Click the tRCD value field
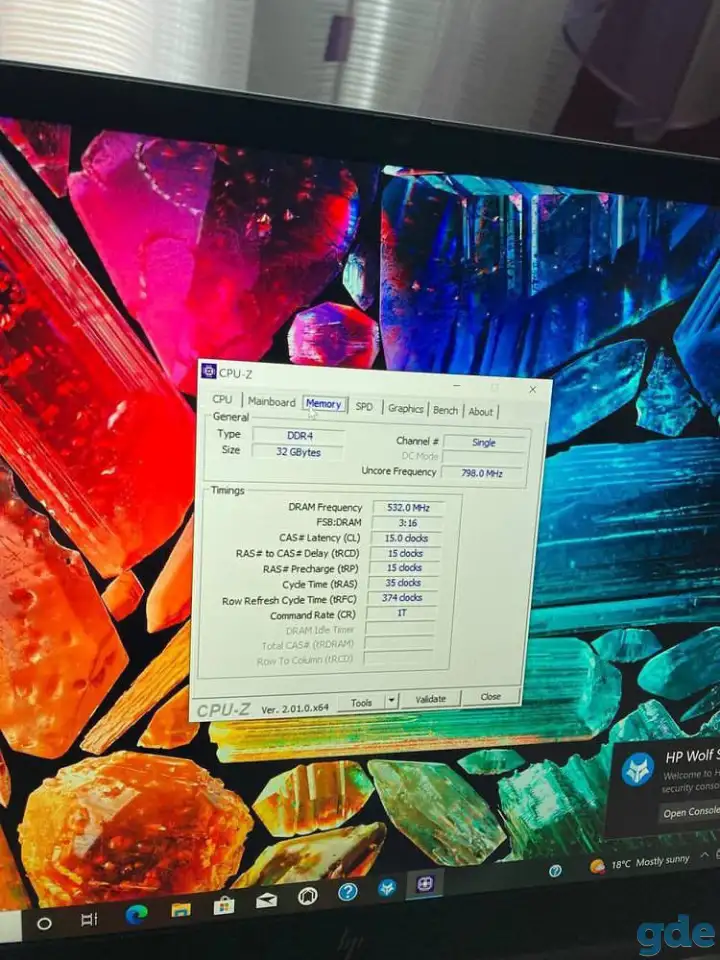Viewport: 720px width, 960px height. point(405,553)
